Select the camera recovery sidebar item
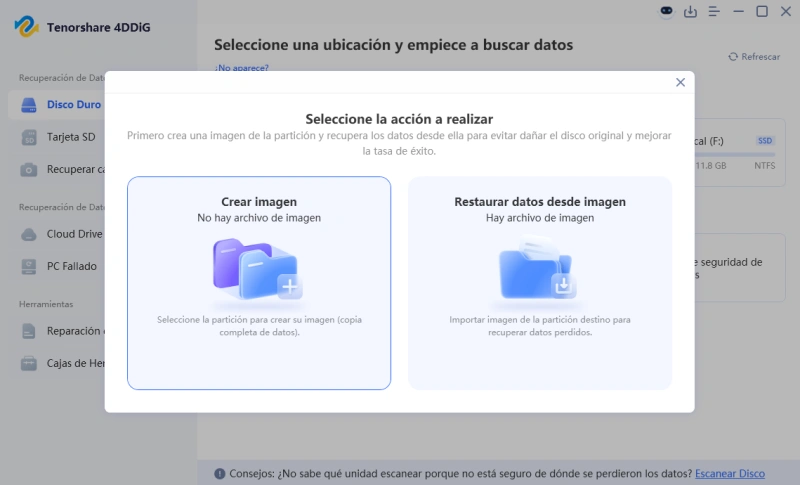The height and width of the screenshot is (485, 800). [57, 169]
